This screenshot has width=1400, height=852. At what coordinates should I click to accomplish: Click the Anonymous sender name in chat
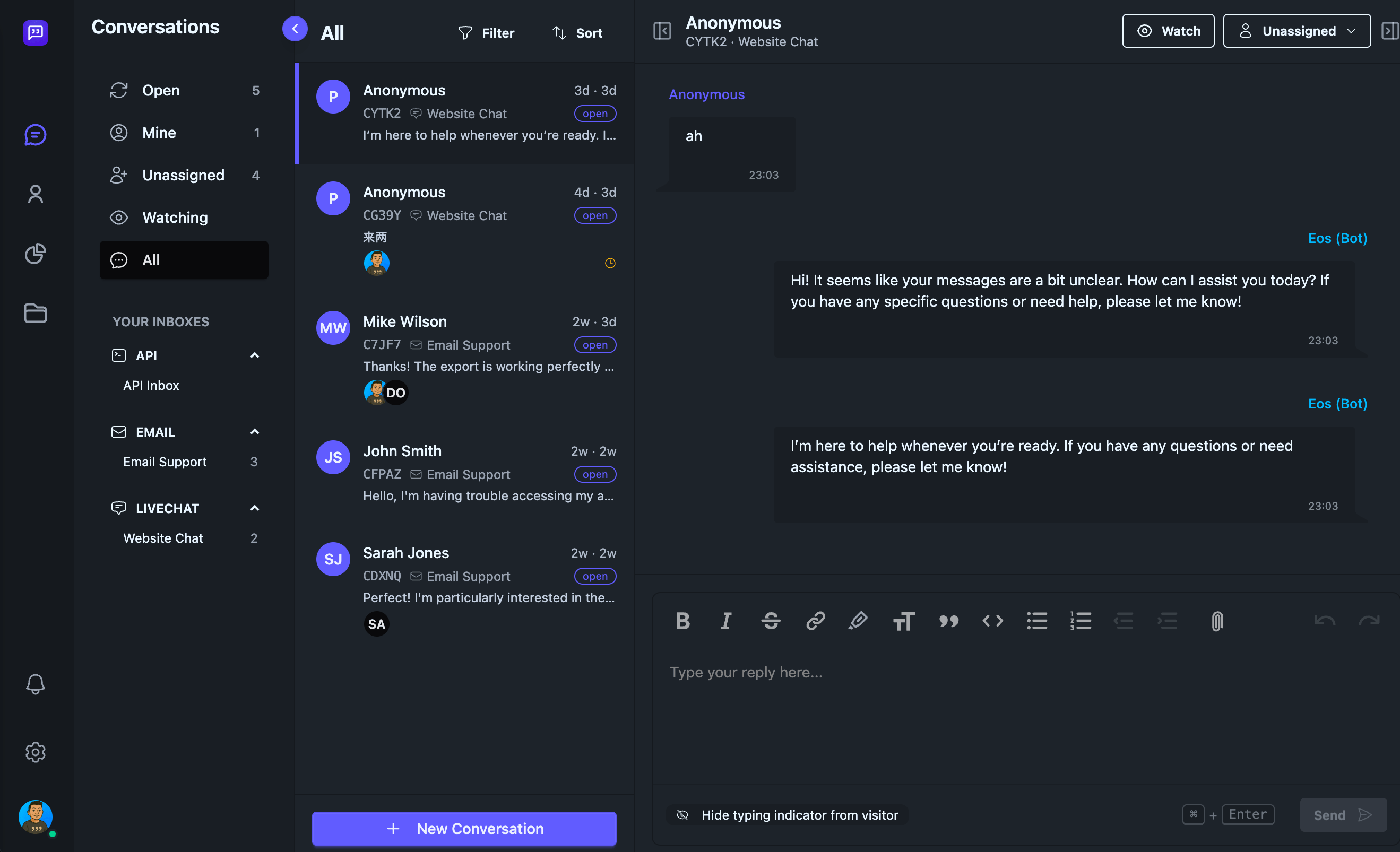point(706,94)
